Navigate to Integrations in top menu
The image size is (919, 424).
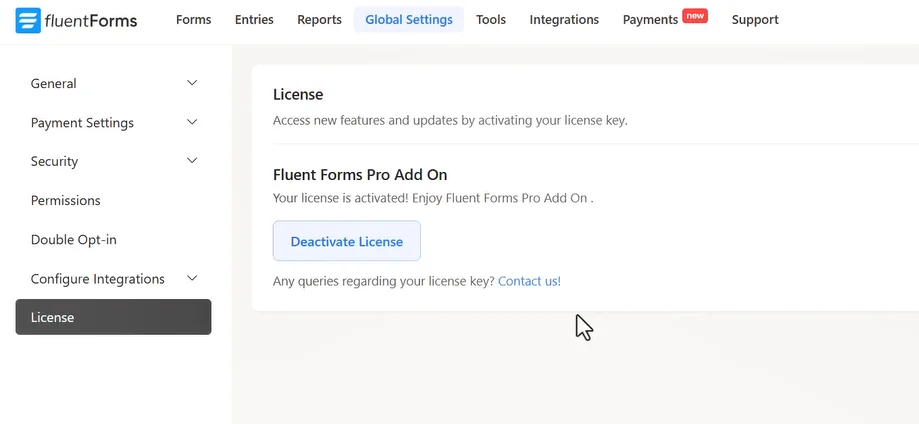[564, 20]
